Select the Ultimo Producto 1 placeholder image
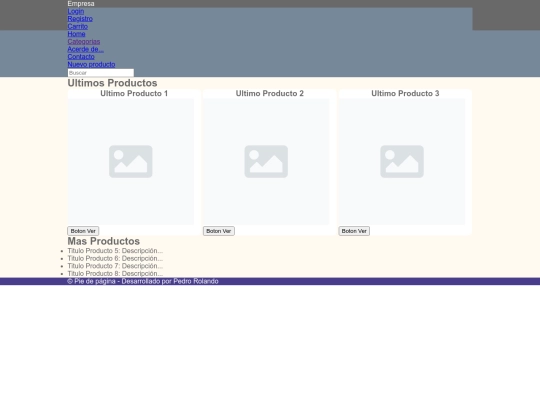540x405 pixels. point(131,162)
